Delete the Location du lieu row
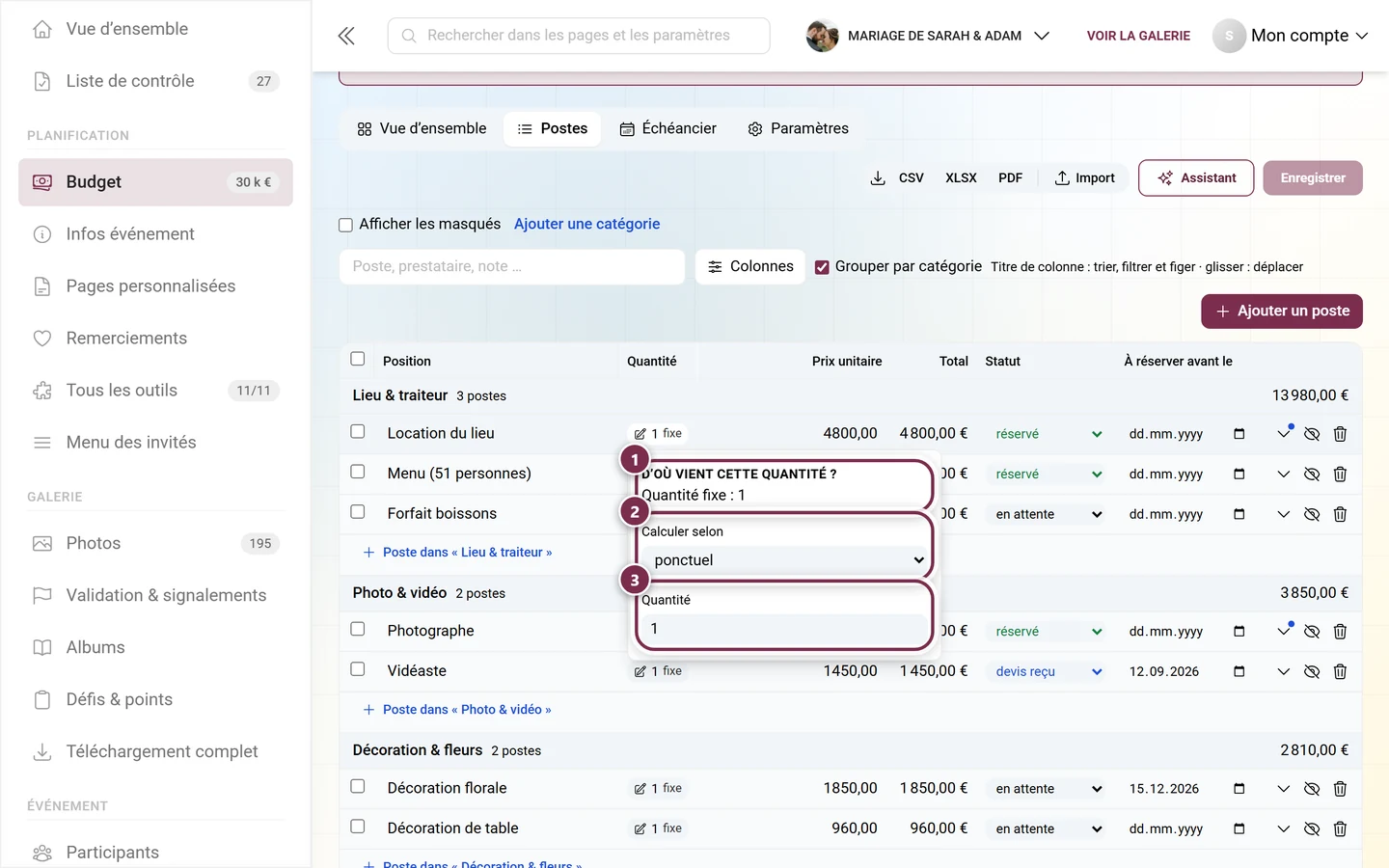The width and height of the screenshot is (1389, 868). click(1340, 434)
